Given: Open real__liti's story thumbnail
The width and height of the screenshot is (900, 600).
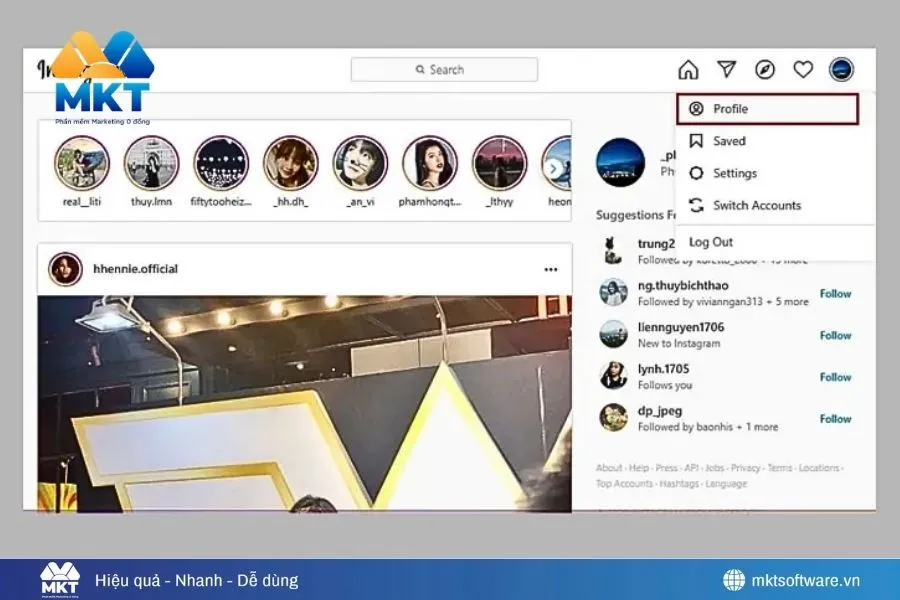Looking at the screenshot, I should pyautogui.click(x=82, y=165).
